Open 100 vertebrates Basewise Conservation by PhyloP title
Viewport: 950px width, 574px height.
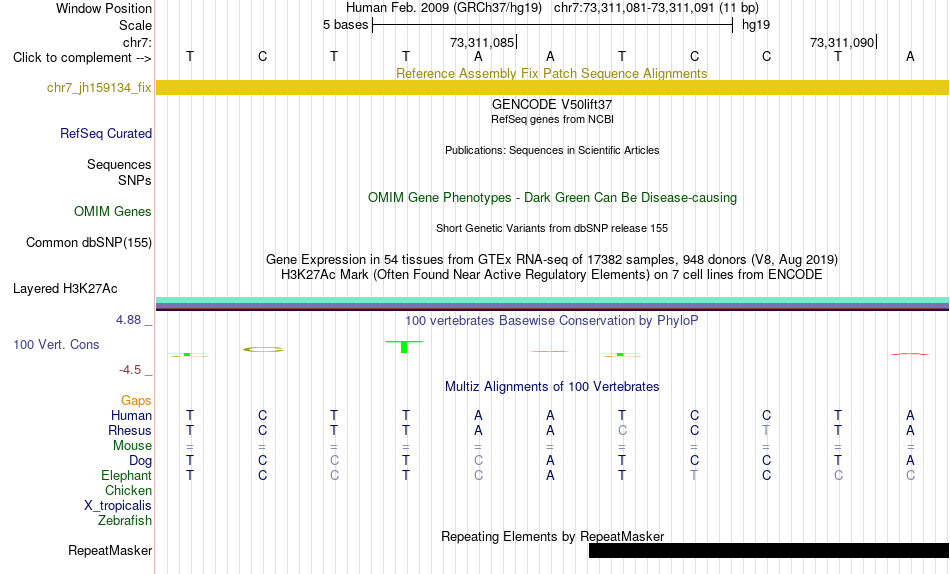[552, 321]
